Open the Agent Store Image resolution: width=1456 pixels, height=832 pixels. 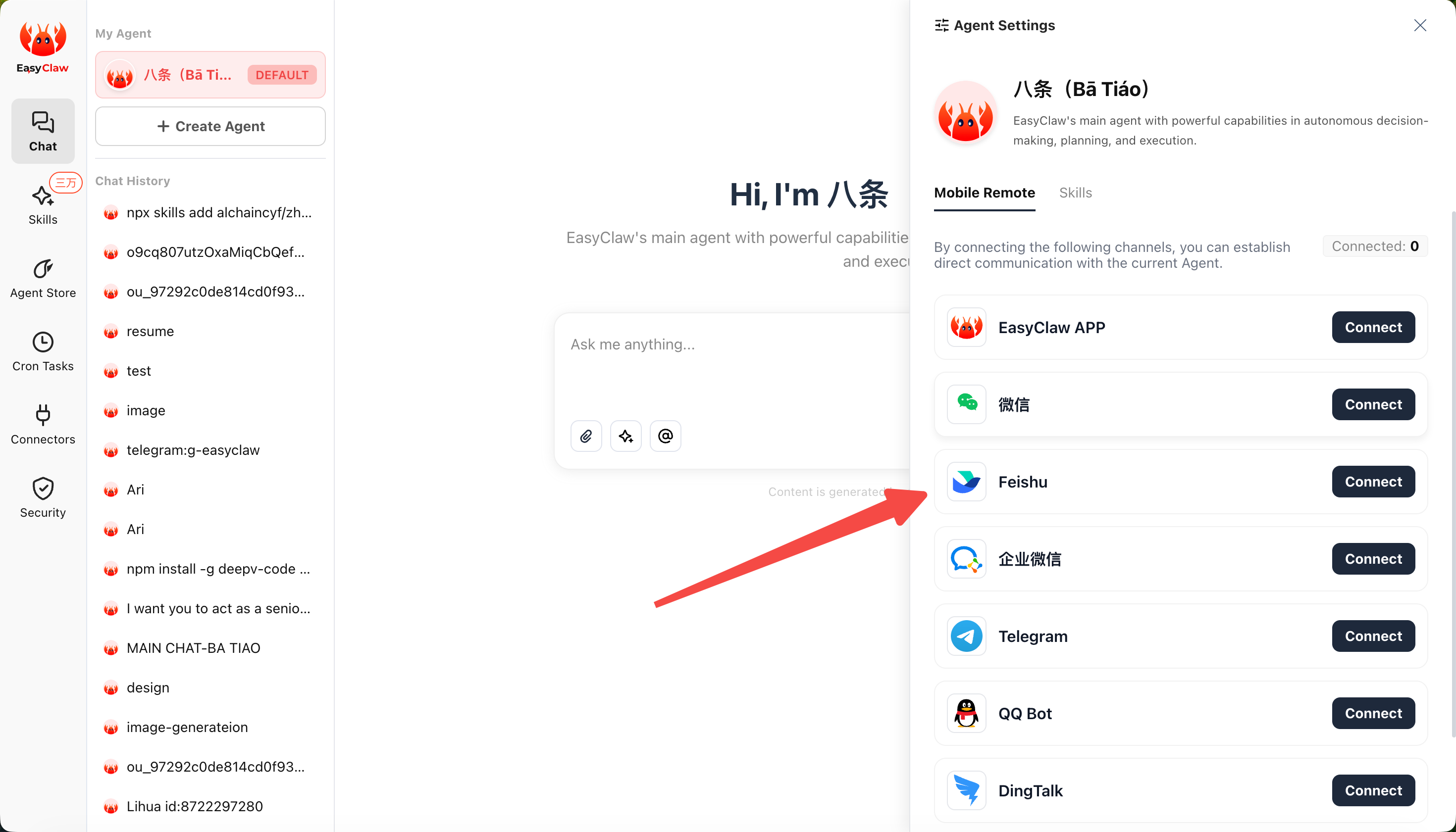pyautogui.click(x=43, y=279)
